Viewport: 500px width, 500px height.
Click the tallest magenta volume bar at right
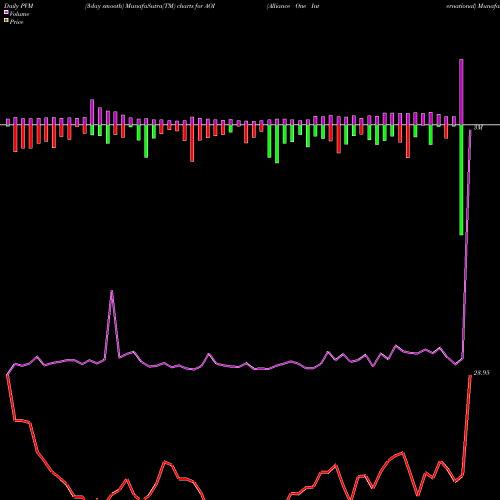461,92
